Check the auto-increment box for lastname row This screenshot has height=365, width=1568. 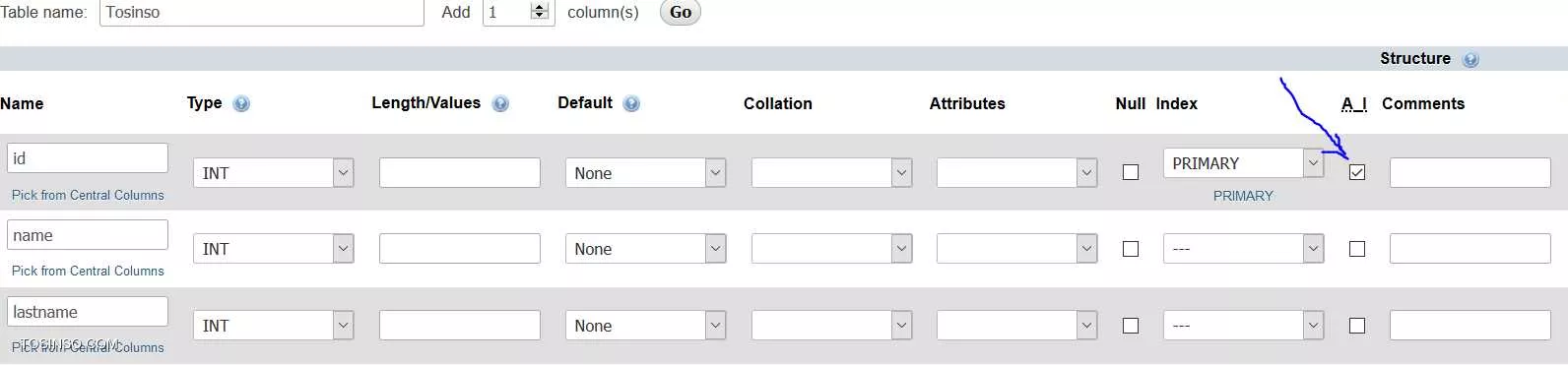pos(1357,326)
